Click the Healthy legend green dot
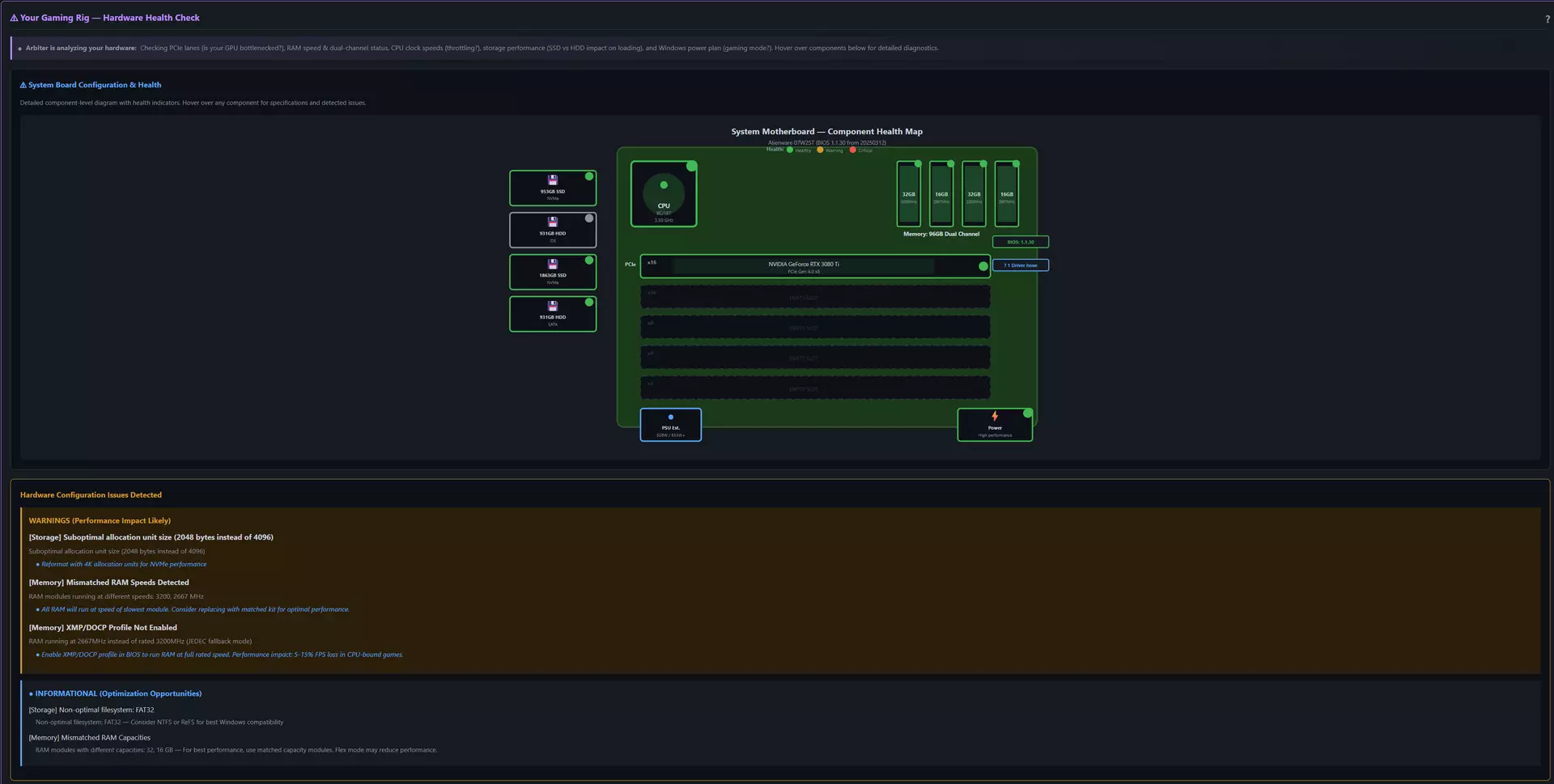Screen dimensions: 1554x784 [790, 150]
